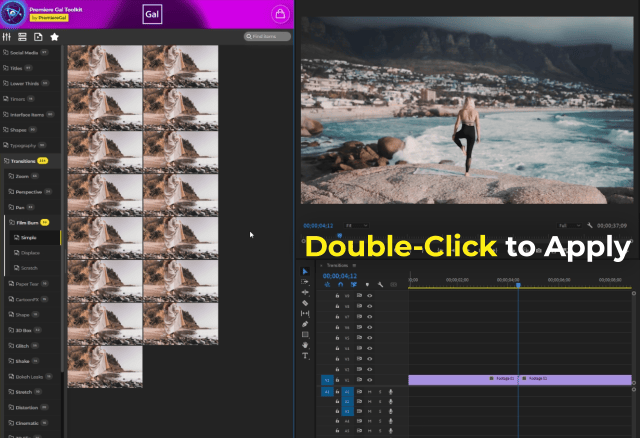Viewport: 640px width, 438px height.
Task: Toggle sync lock on track A1
Action: coord(359,392)
